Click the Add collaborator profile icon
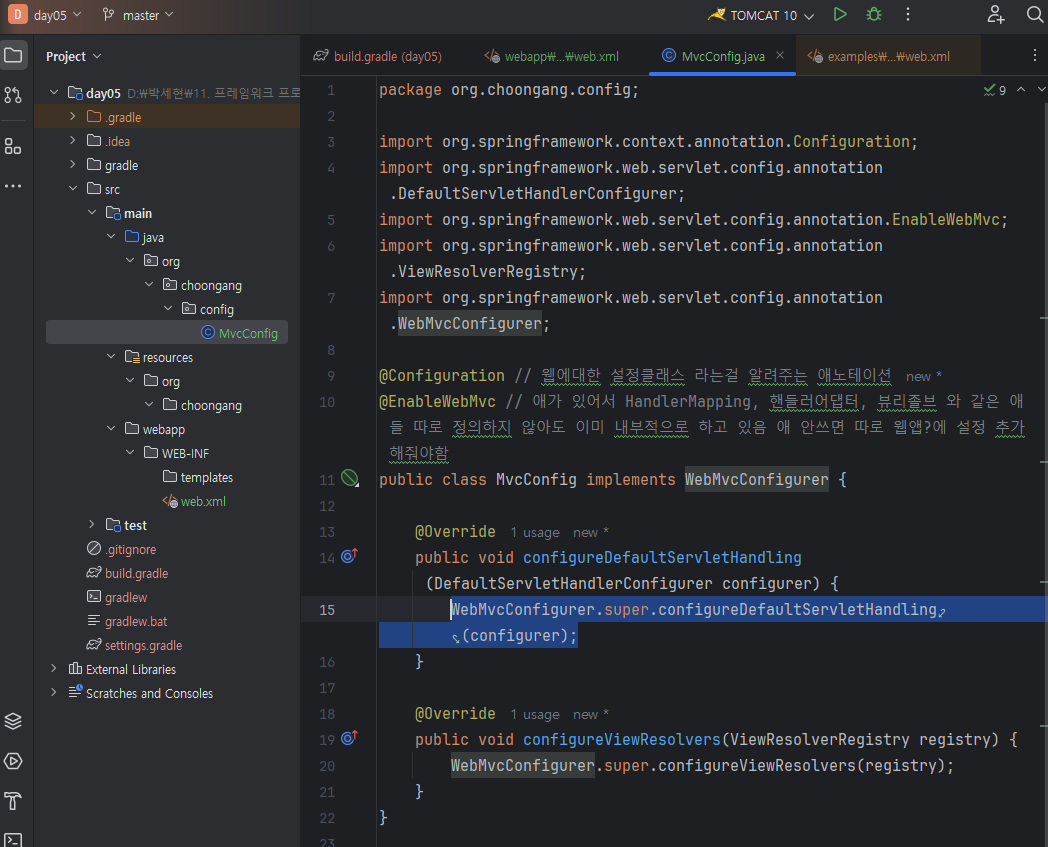 pos(995,15)
